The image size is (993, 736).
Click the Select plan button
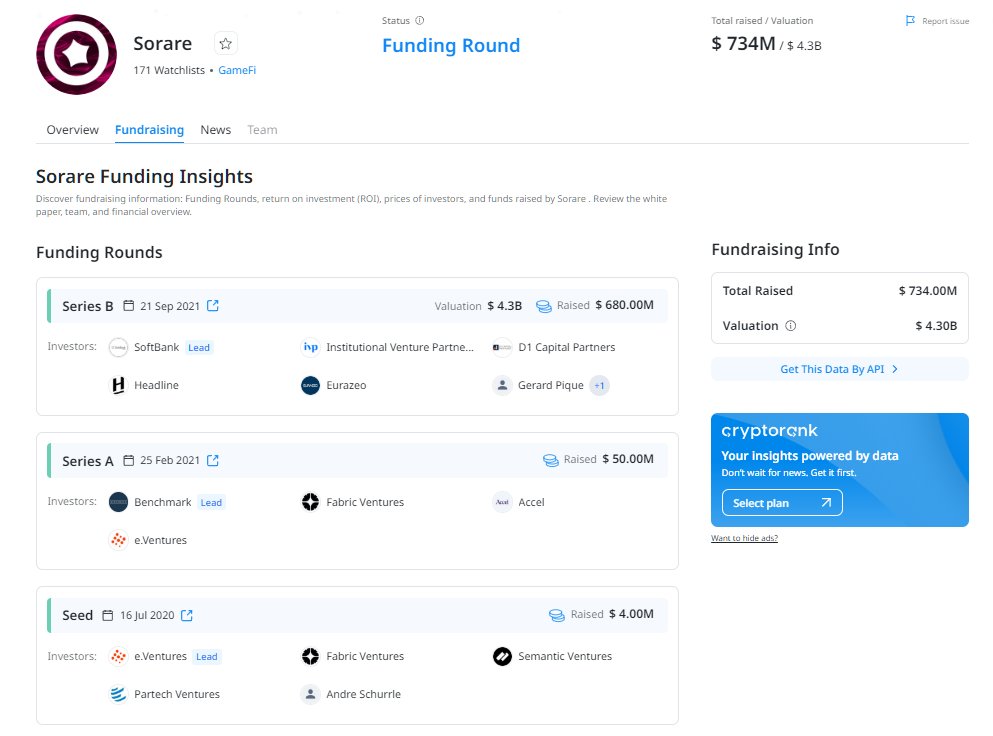coord(782,503)
